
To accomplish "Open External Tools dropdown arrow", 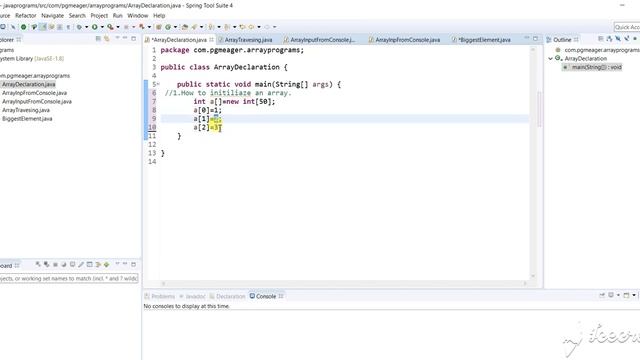I will (118, 27).
